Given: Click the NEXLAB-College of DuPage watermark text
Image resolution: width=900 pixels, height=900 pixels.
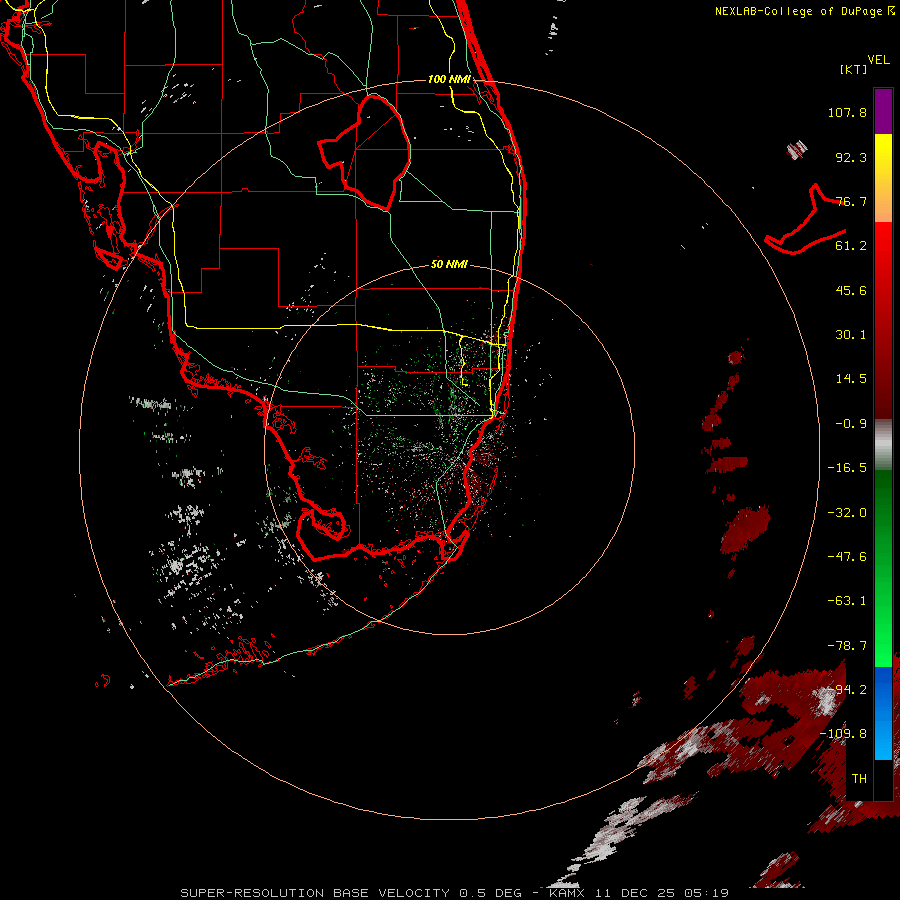Looking at the screenshot, I should point(805,11).
